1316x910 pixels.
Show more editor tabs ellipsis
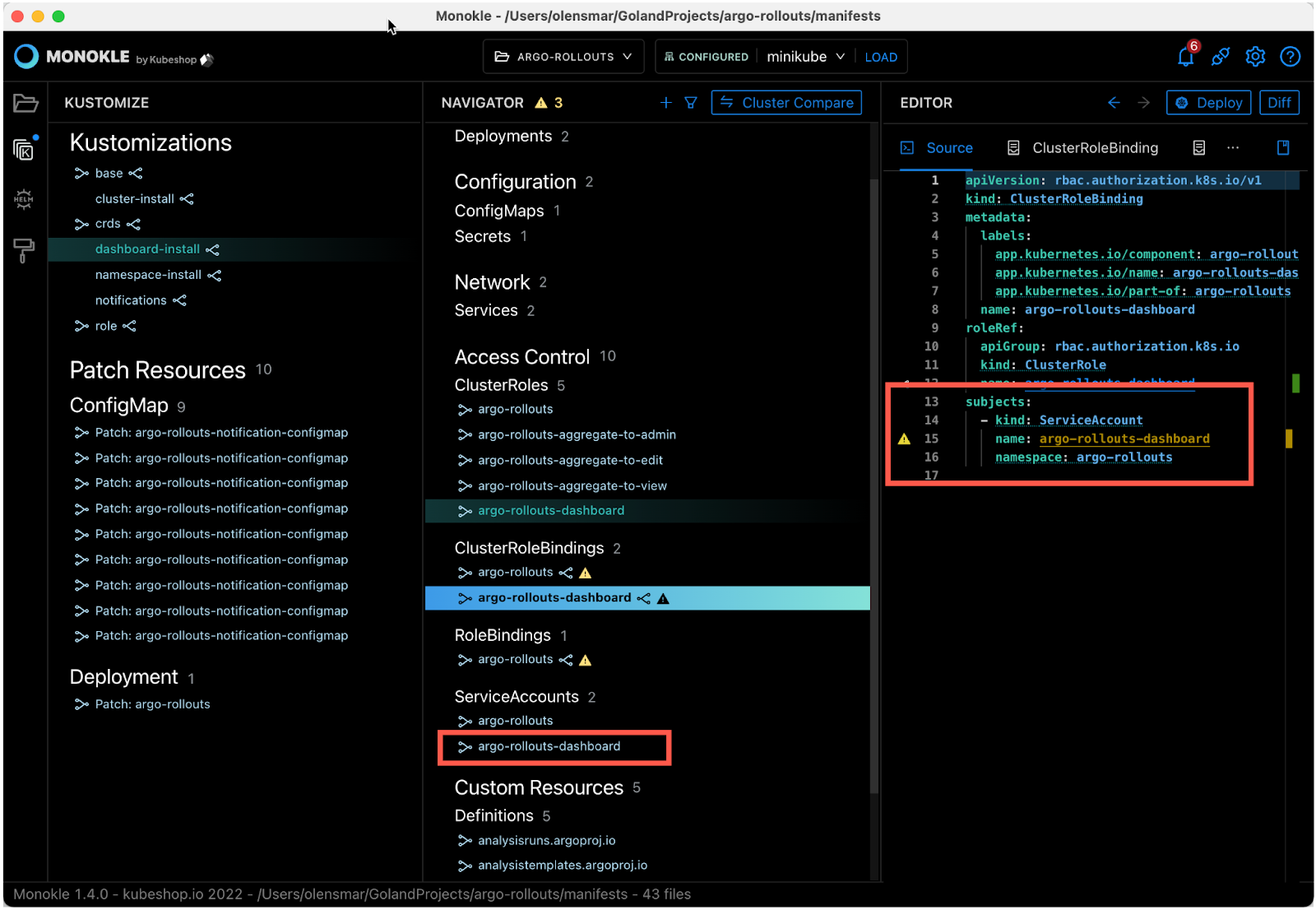click(x=1233, y=148)
